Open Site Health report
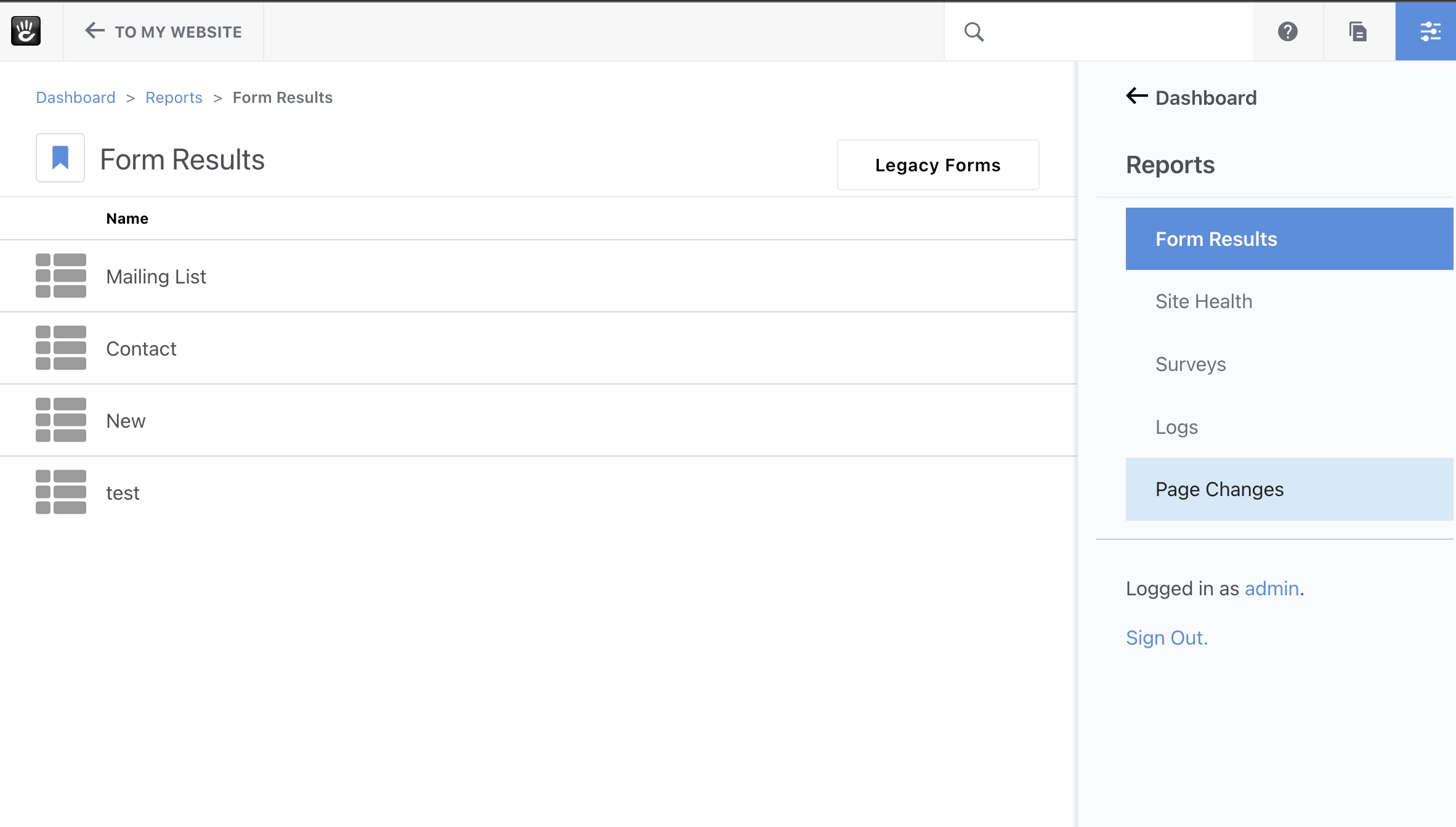Image resolution: width=1456 pixels, height=827 pixels. pos(1203,301)
